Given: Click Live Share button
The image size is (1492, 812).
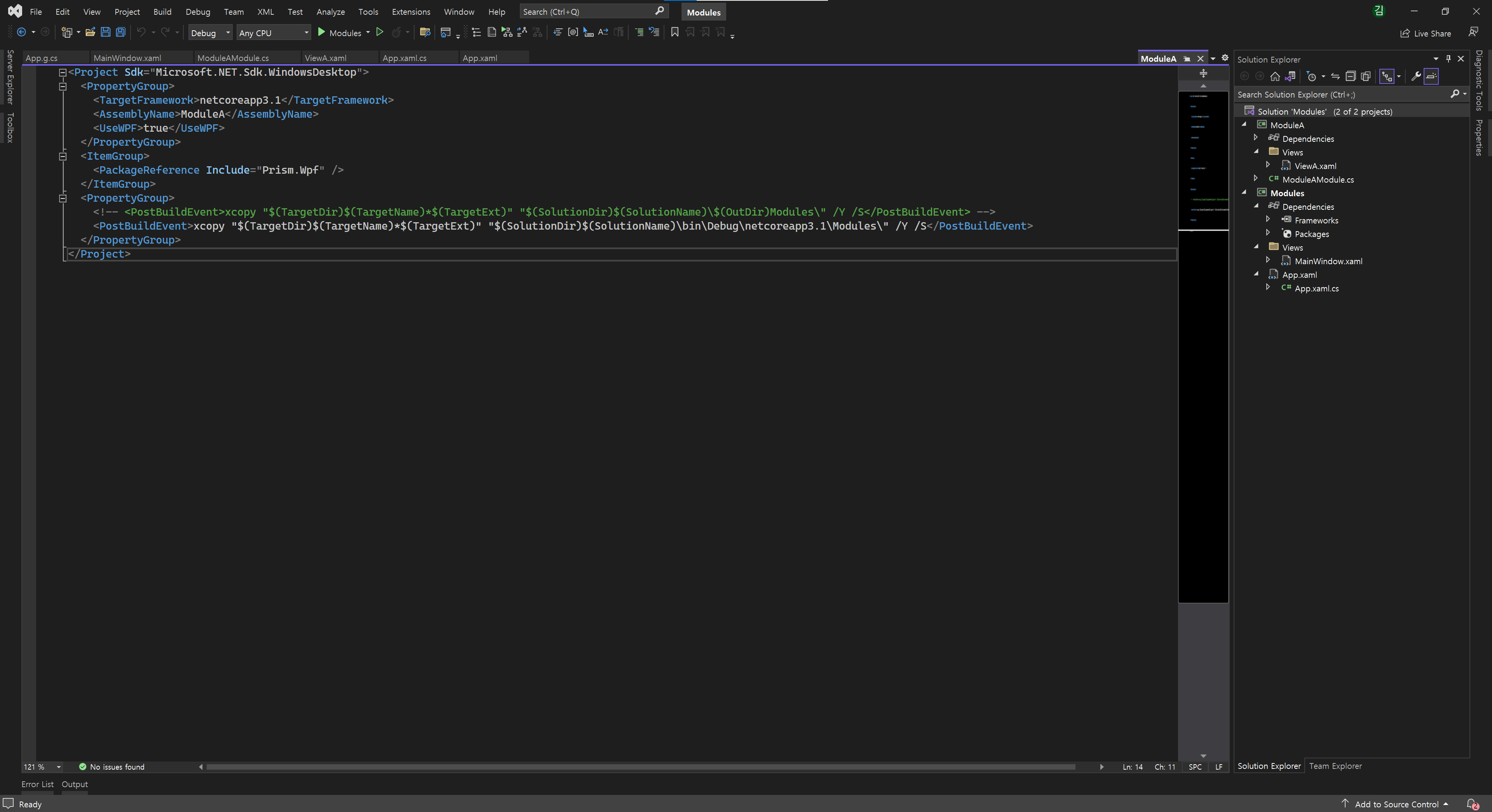Looking at the screenshot, I should (1426, 33).
